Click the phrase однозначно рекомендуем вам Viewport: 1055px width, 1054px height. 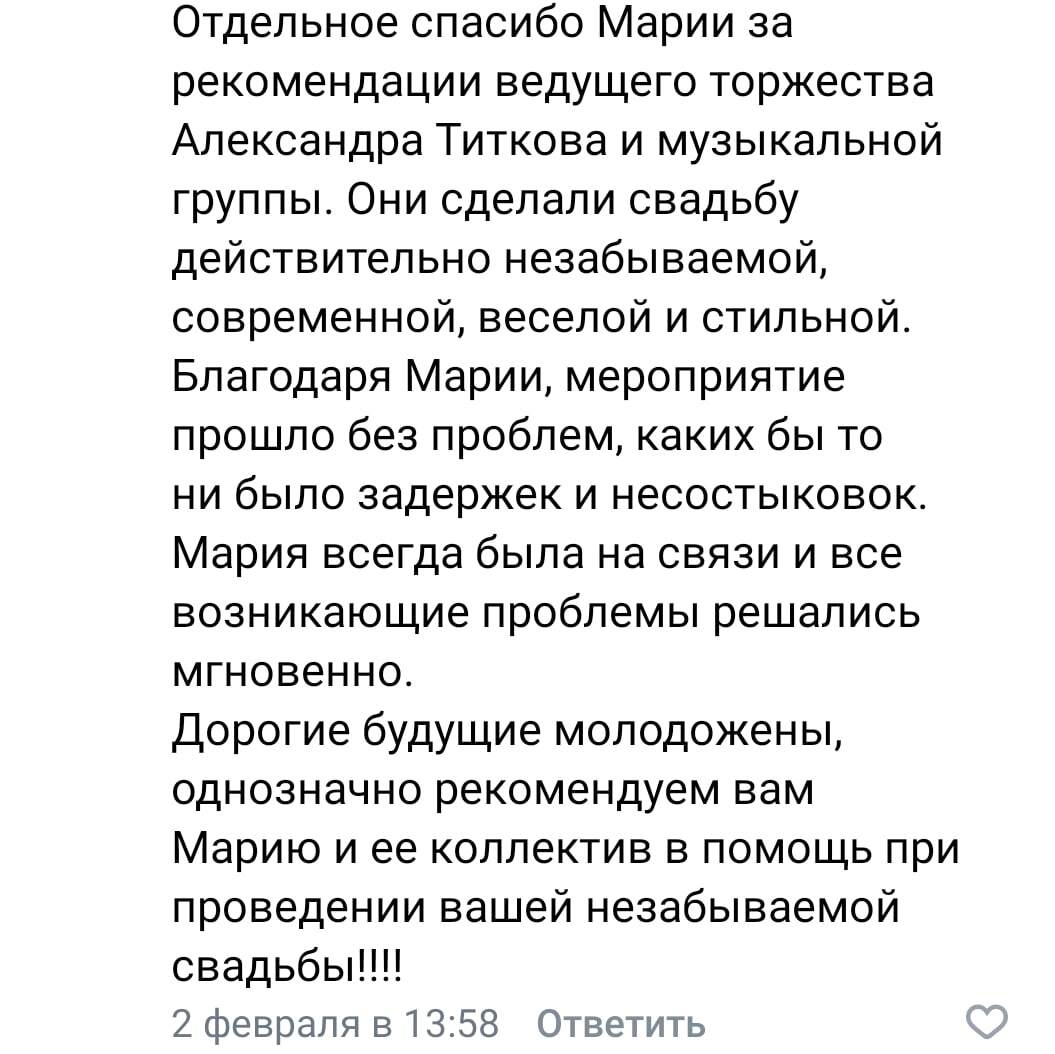[x=493, y=791]
